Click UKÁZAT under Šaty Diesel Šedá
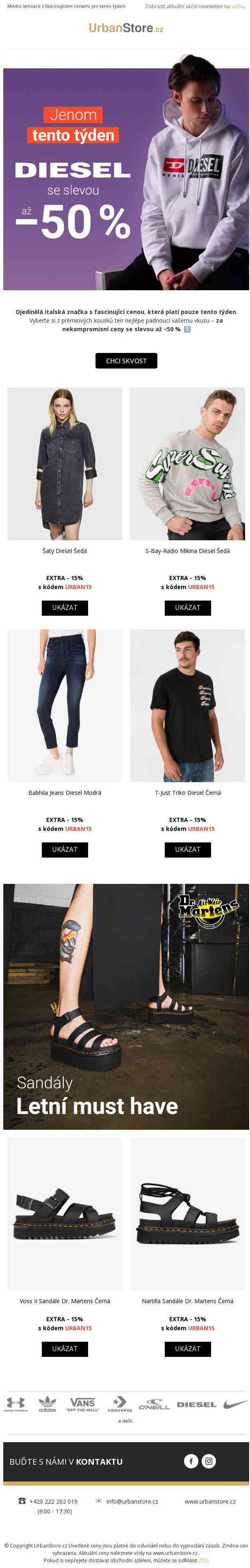This screenshot has width=250, height=1568. (x=64, y=608)
